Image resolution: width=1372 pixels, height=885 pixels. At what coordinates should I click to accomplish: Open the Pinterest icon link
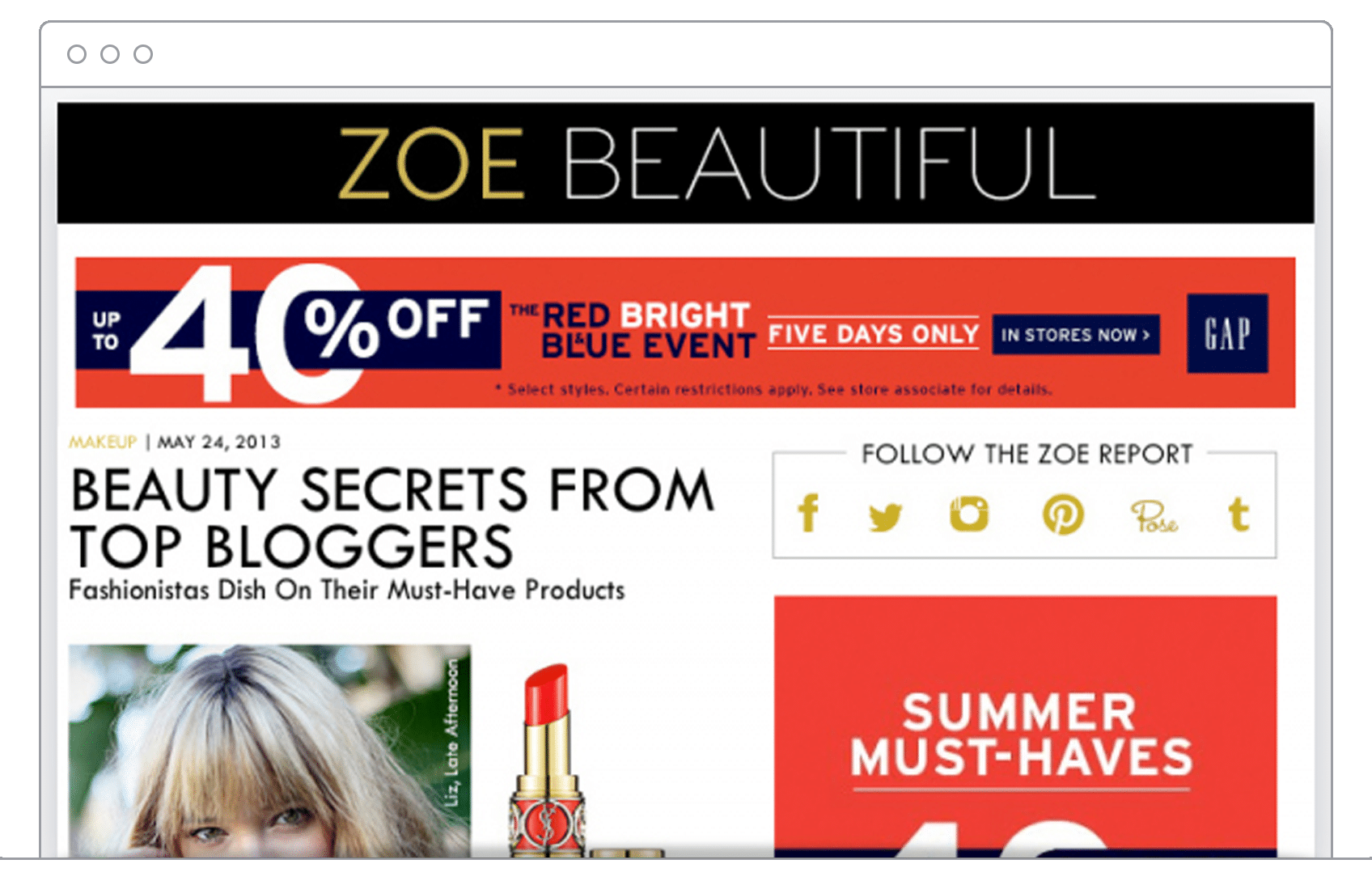(x=1063, y=514)
